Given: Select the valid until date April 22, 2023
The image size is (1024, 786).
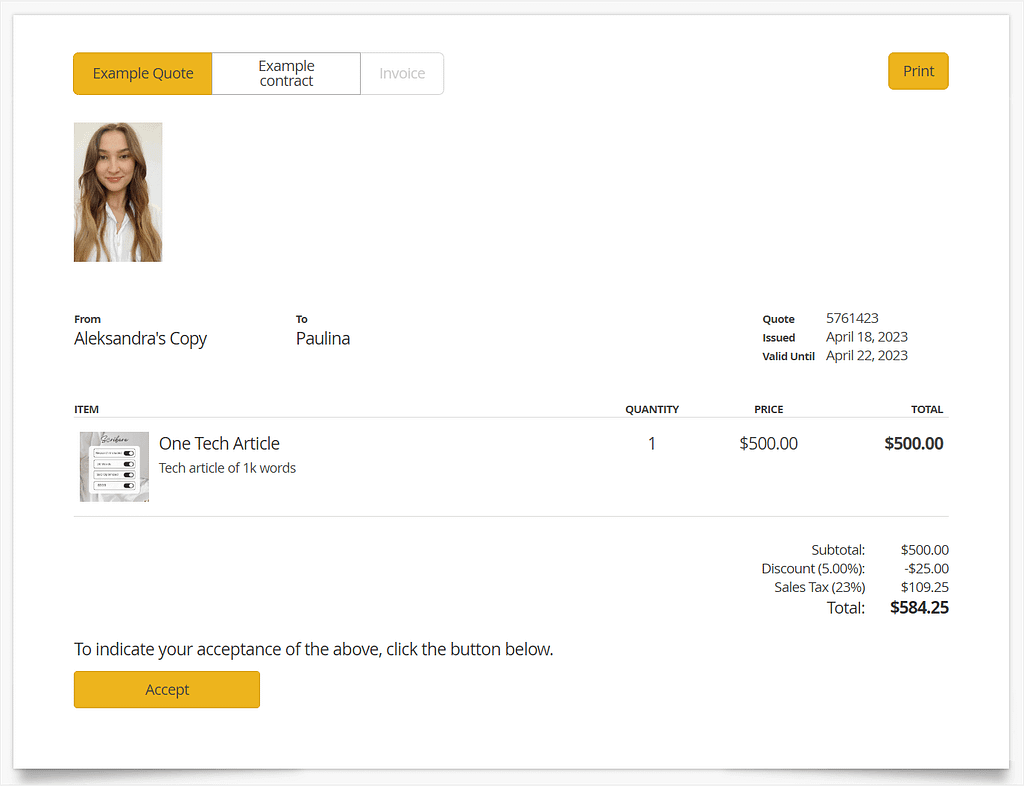Looking at the screenshot, I should point(867,355).
